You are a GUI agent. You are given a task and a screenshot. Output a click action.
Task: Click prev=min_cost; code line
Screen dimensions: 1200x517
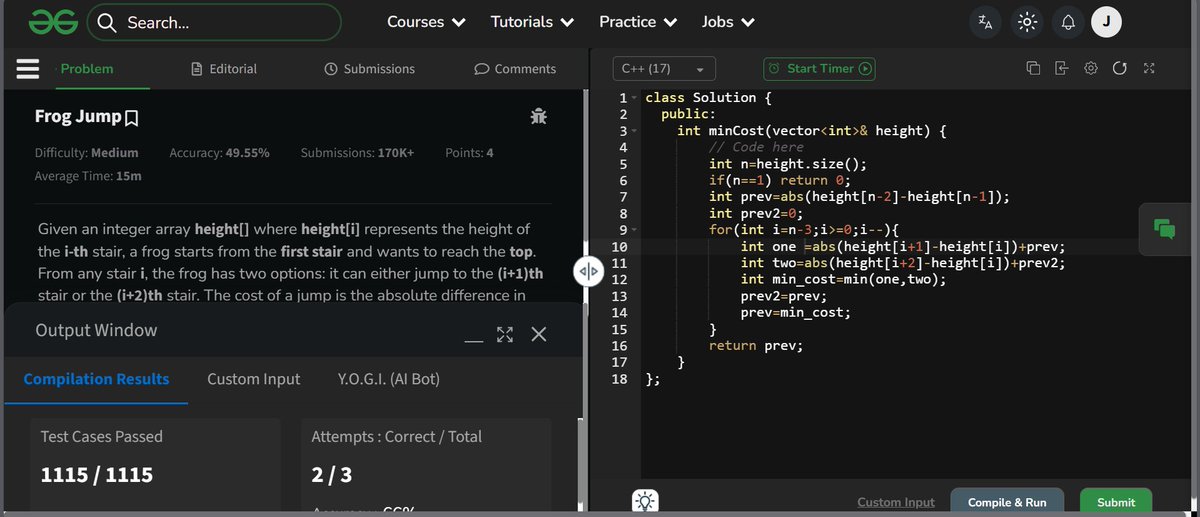point(796,312)
